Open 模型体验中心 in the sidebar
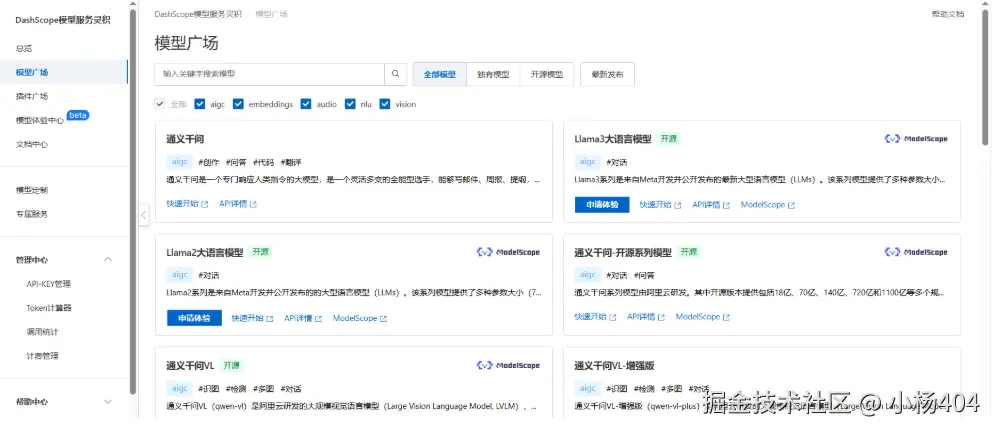 [39, 121]
